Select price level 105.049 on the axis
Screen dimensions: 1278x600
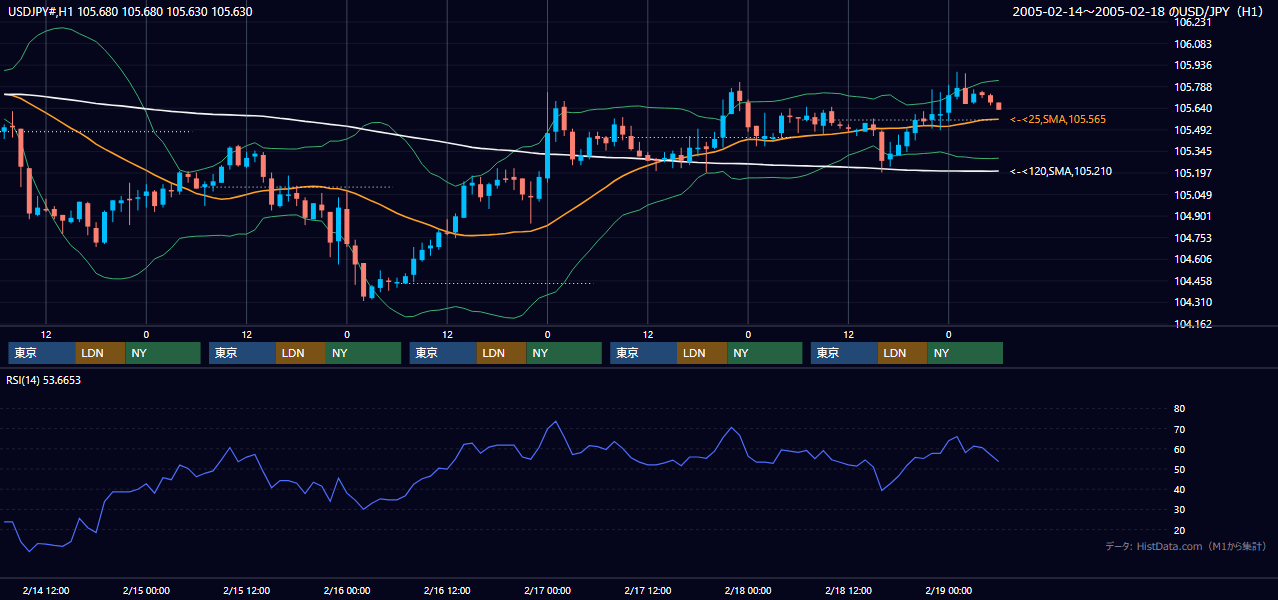pos(1193,194)
